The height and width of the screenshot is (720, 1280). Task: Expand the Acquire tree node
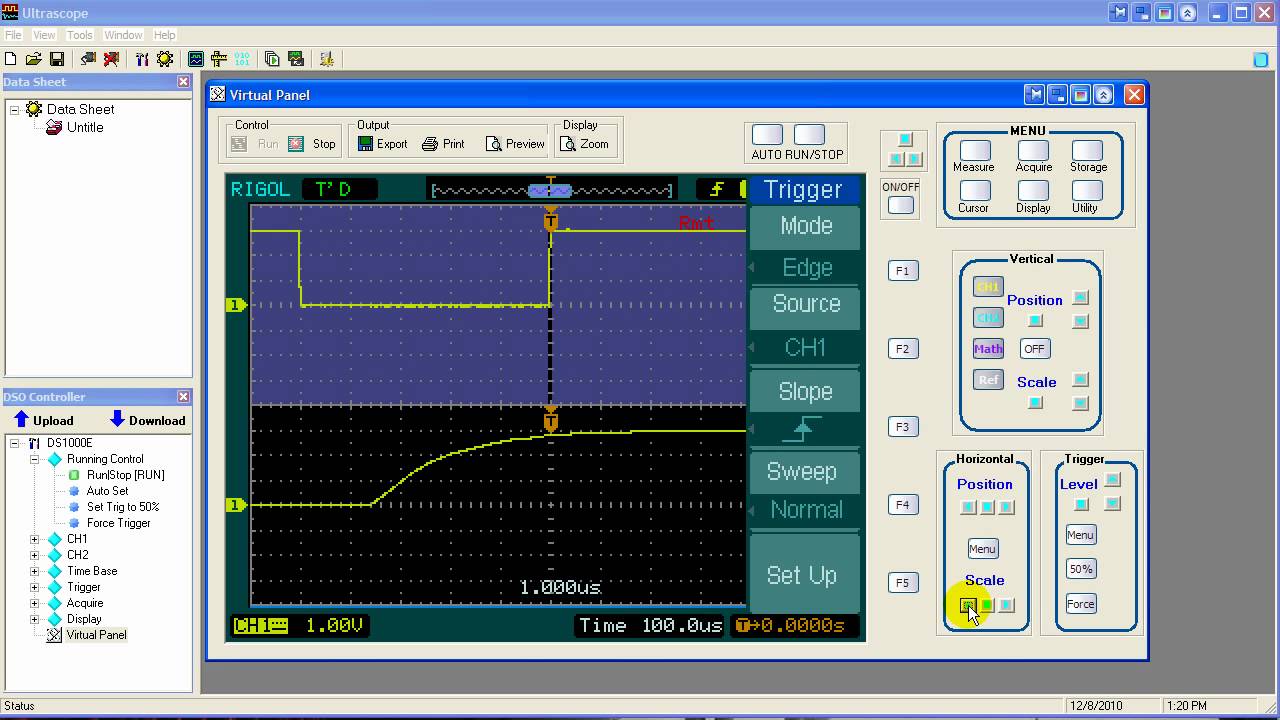35,603
